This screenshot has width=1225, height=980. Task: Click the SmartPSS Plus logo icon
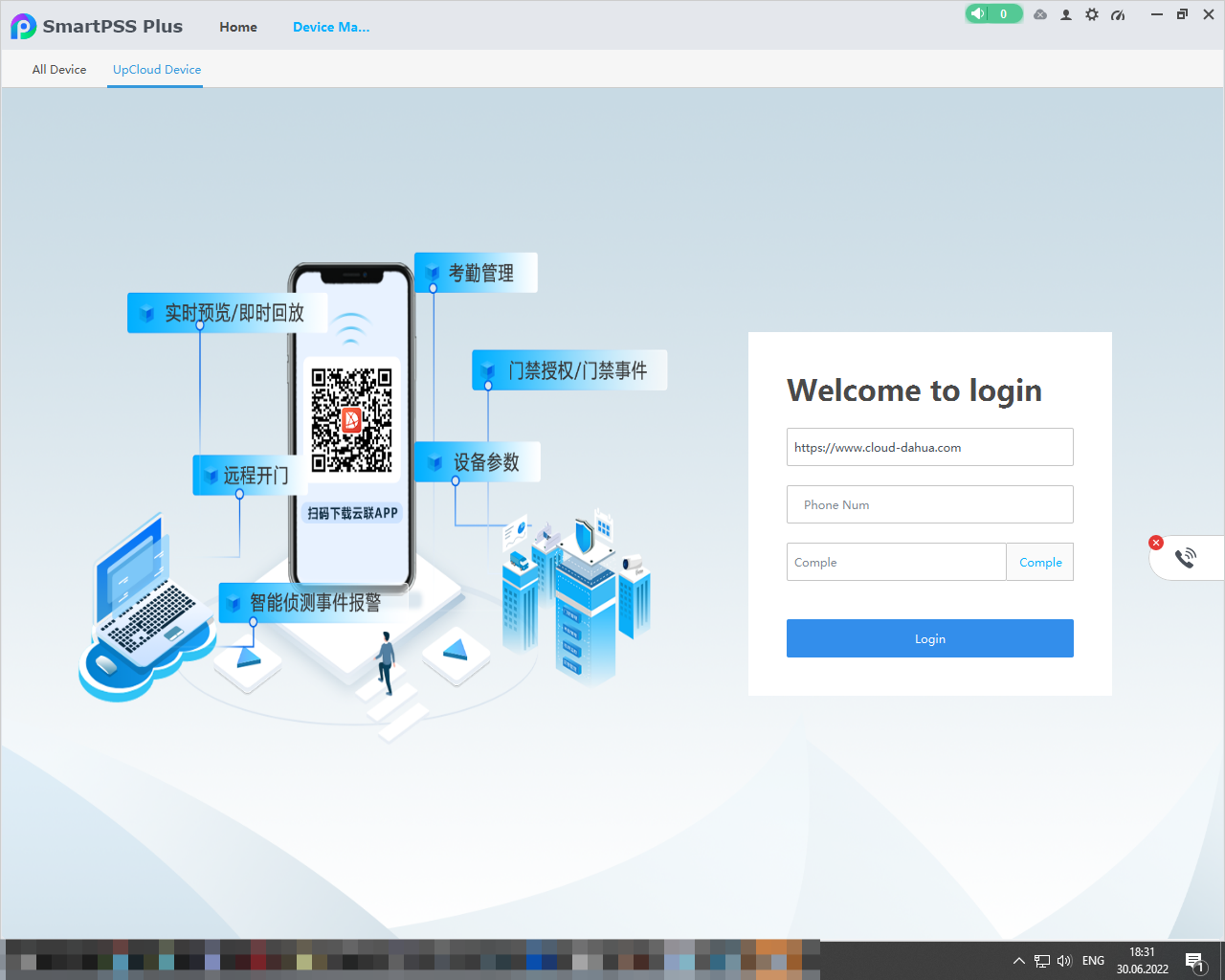(x=23, y=26)
